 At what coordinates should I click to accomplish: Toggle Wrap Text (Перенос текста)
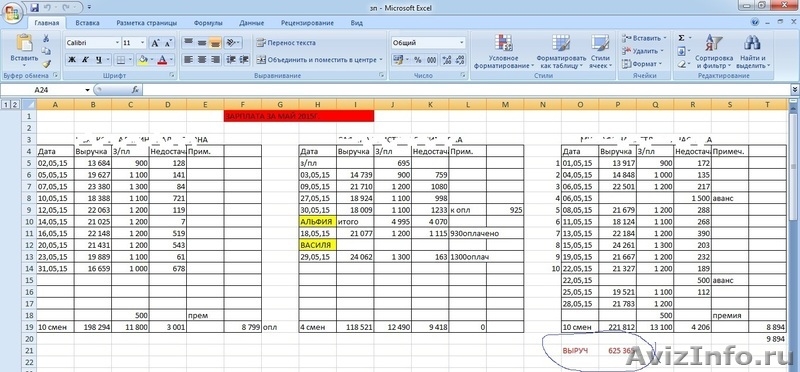point(286,43)
